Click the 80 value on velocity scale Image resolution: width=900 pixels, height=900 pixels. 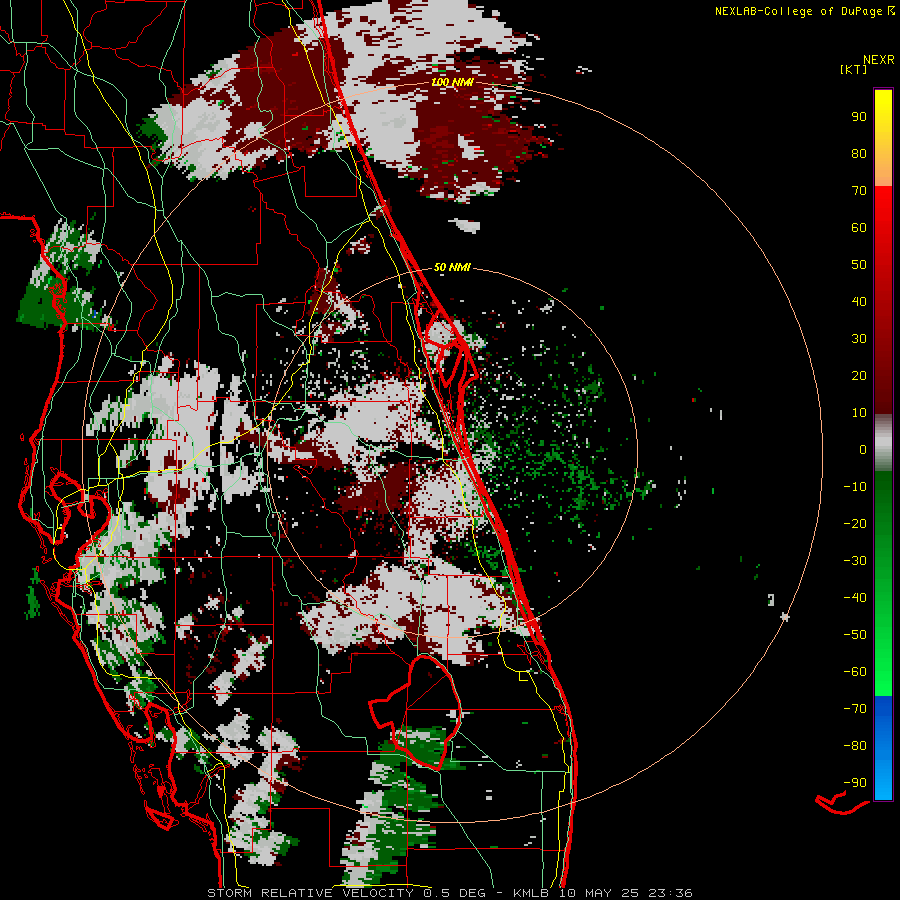click(859, 154)
